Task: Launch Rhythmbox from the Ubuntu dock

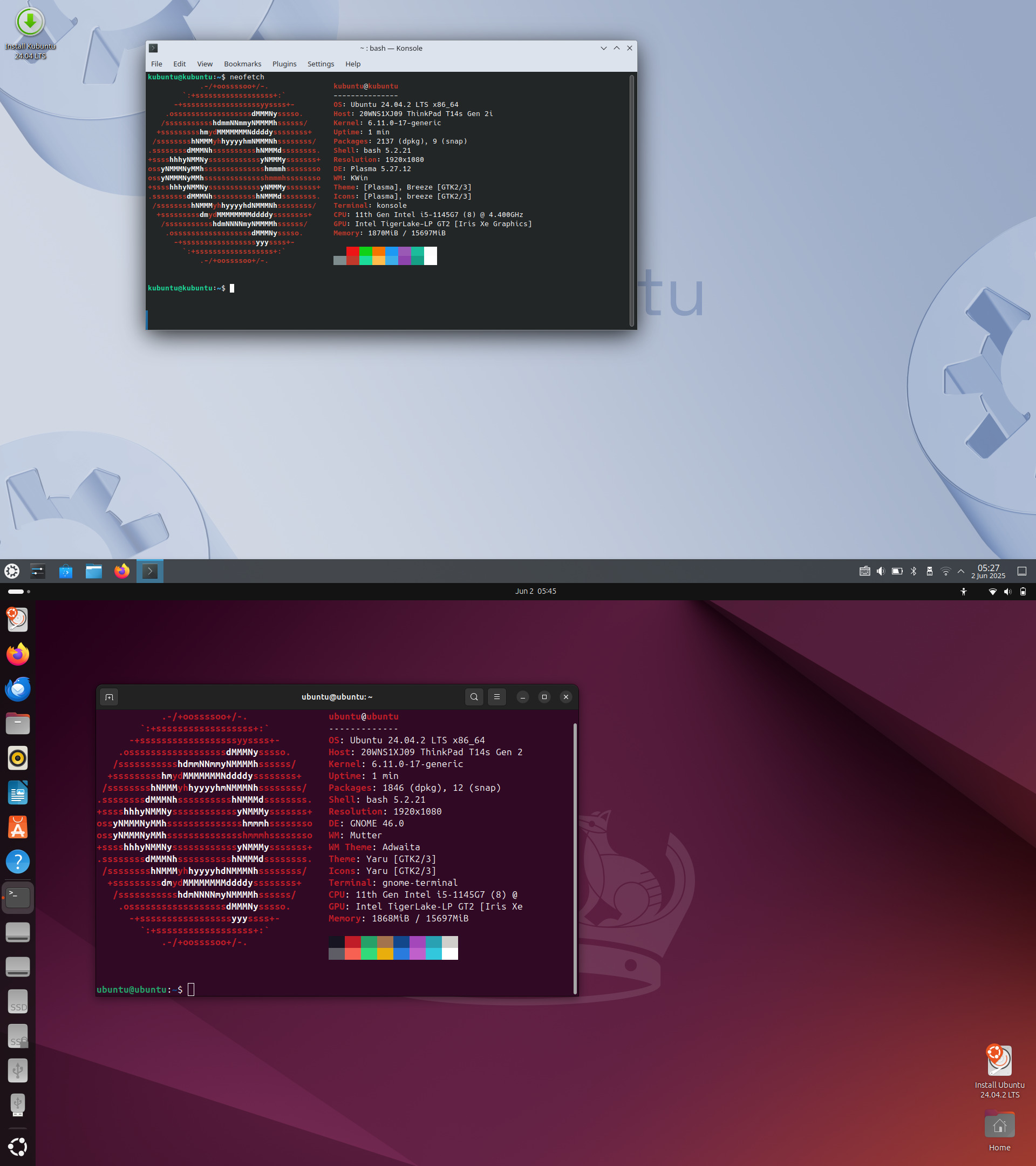Action: pos(18,758)
